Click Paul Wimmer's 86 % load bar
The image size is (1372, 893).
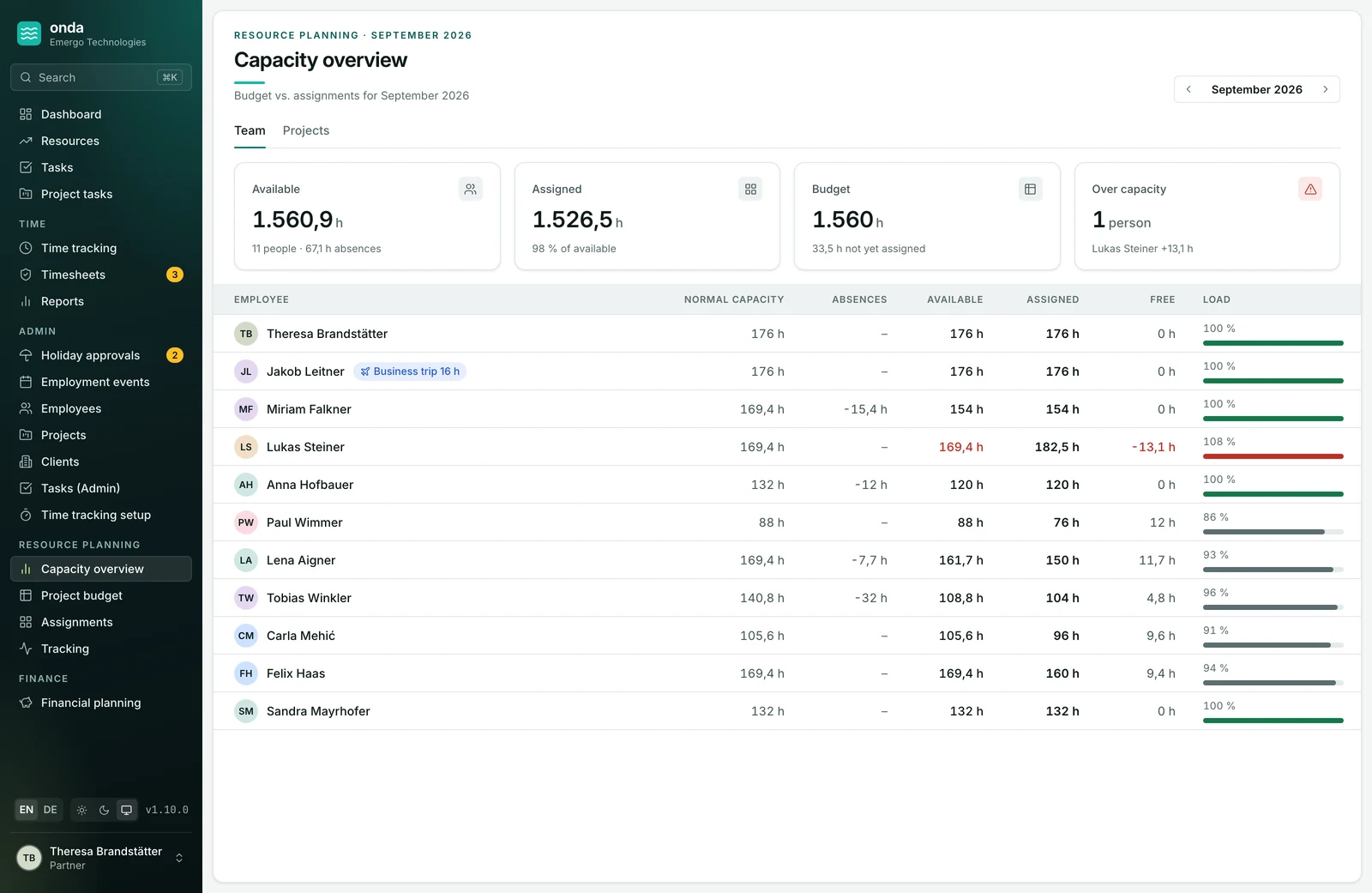[1273, 532]
